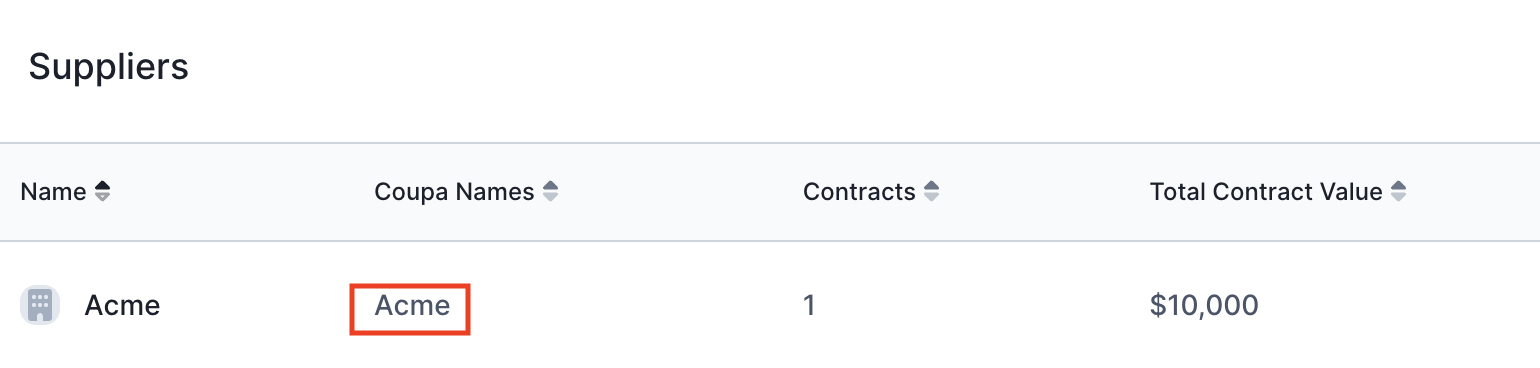Sort Name column ascending with up arrow
The width and height of the screenshot is (1540, 368).
(x=102, y=186)
